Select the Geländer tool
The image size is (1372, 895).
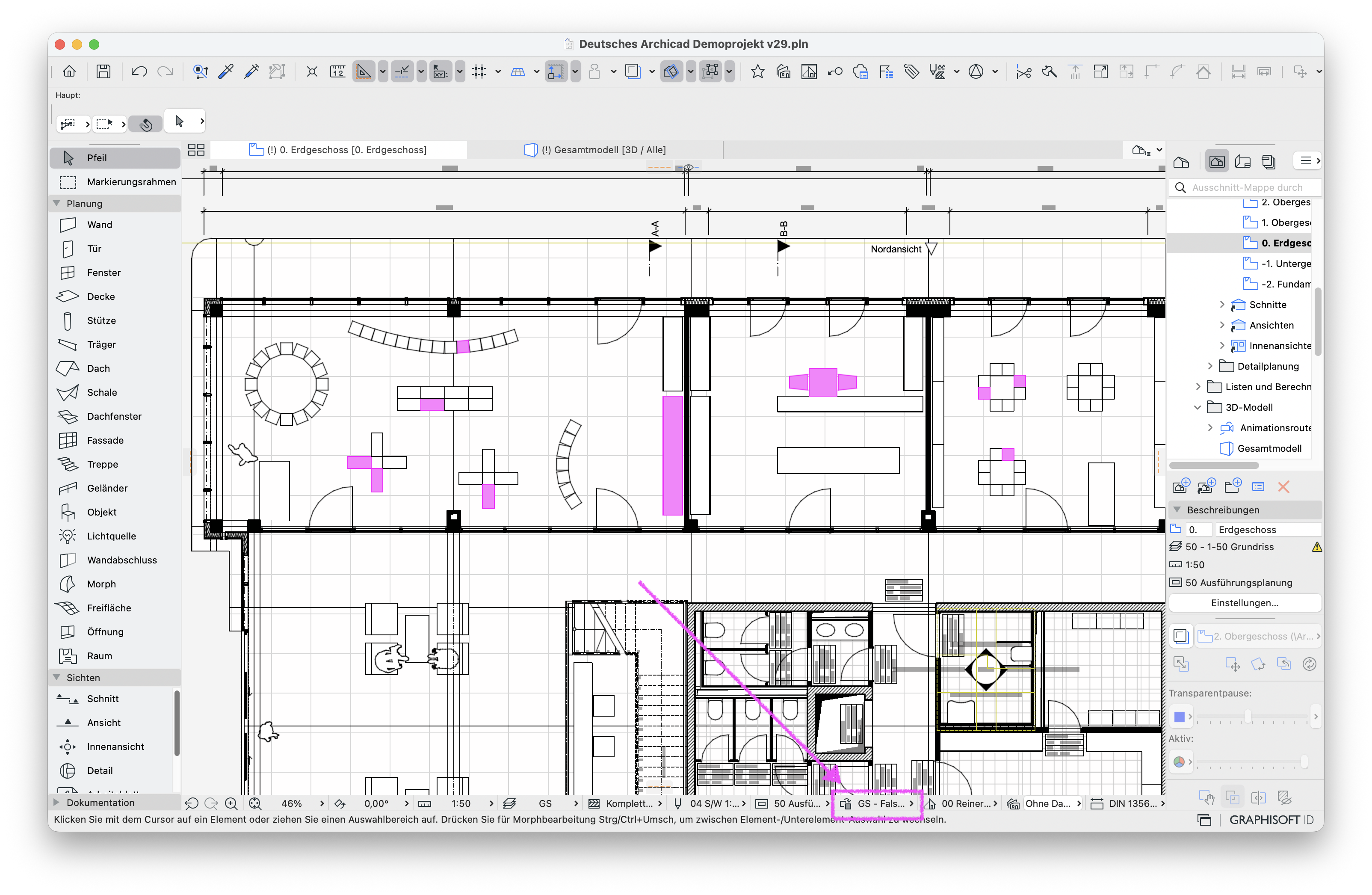pyautogui.click(x=115, y=489)
